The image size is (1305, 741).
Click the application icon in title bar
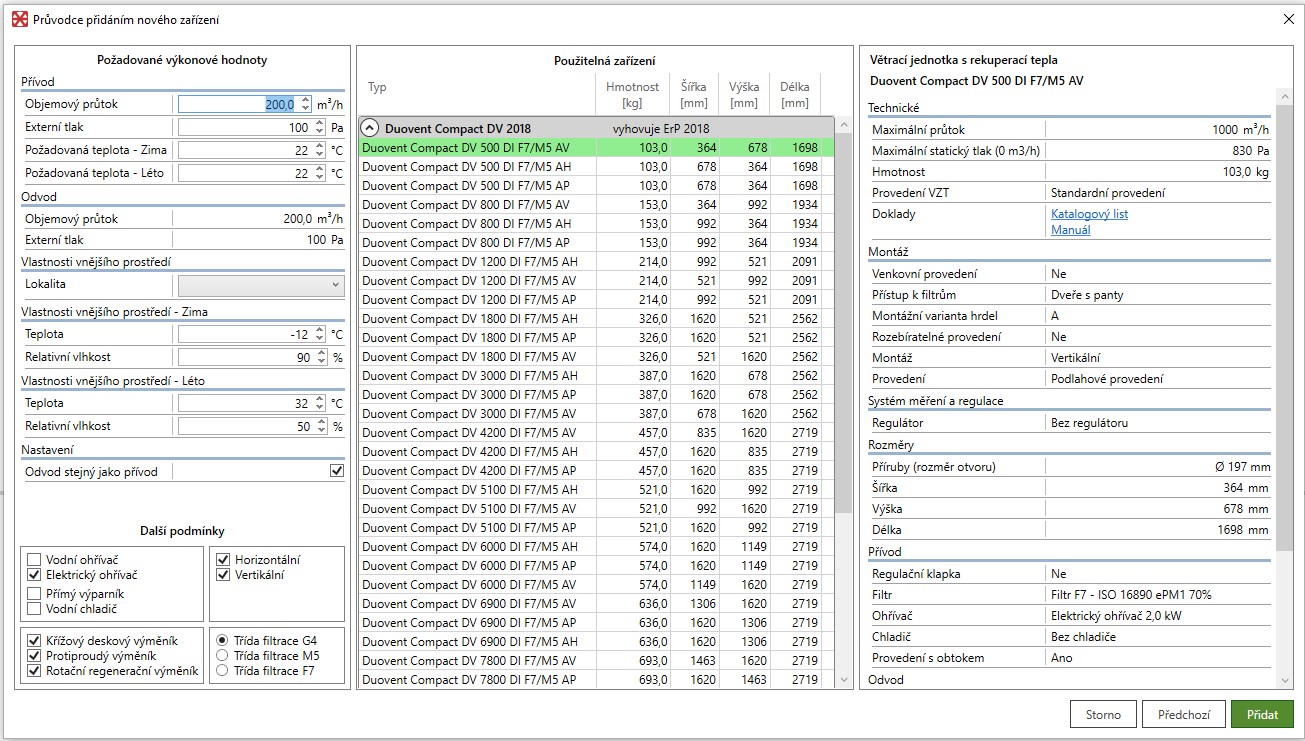[18, 19]
